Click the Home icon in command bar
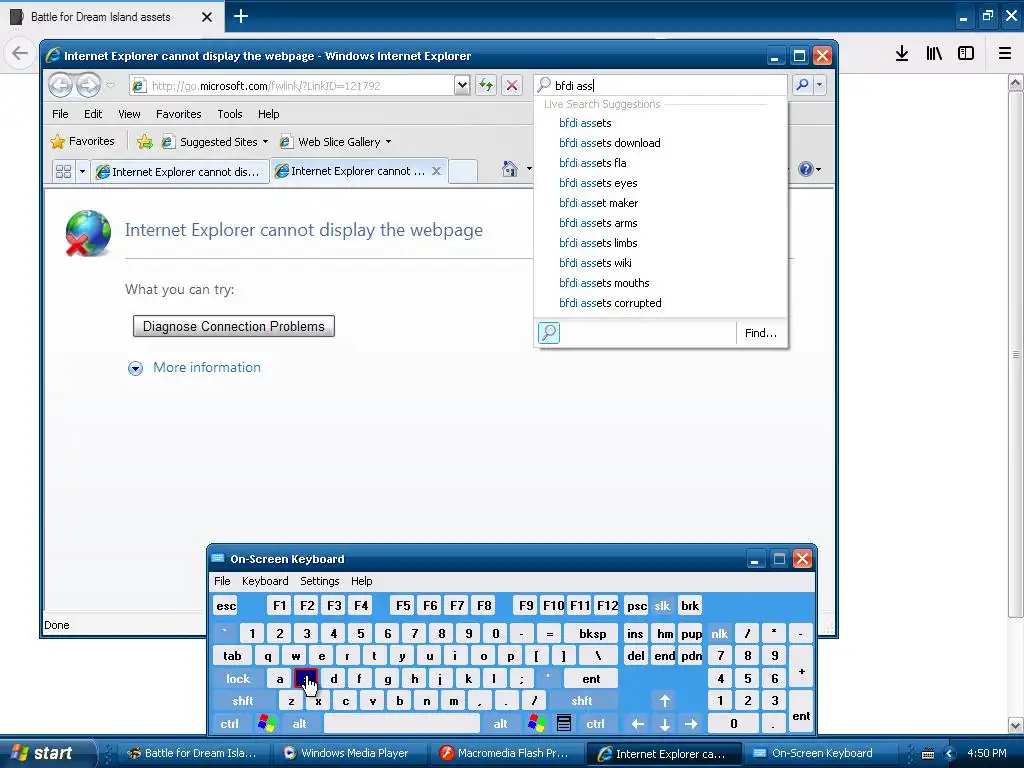Screen dimensions: 1024x768 click(509, 169)
